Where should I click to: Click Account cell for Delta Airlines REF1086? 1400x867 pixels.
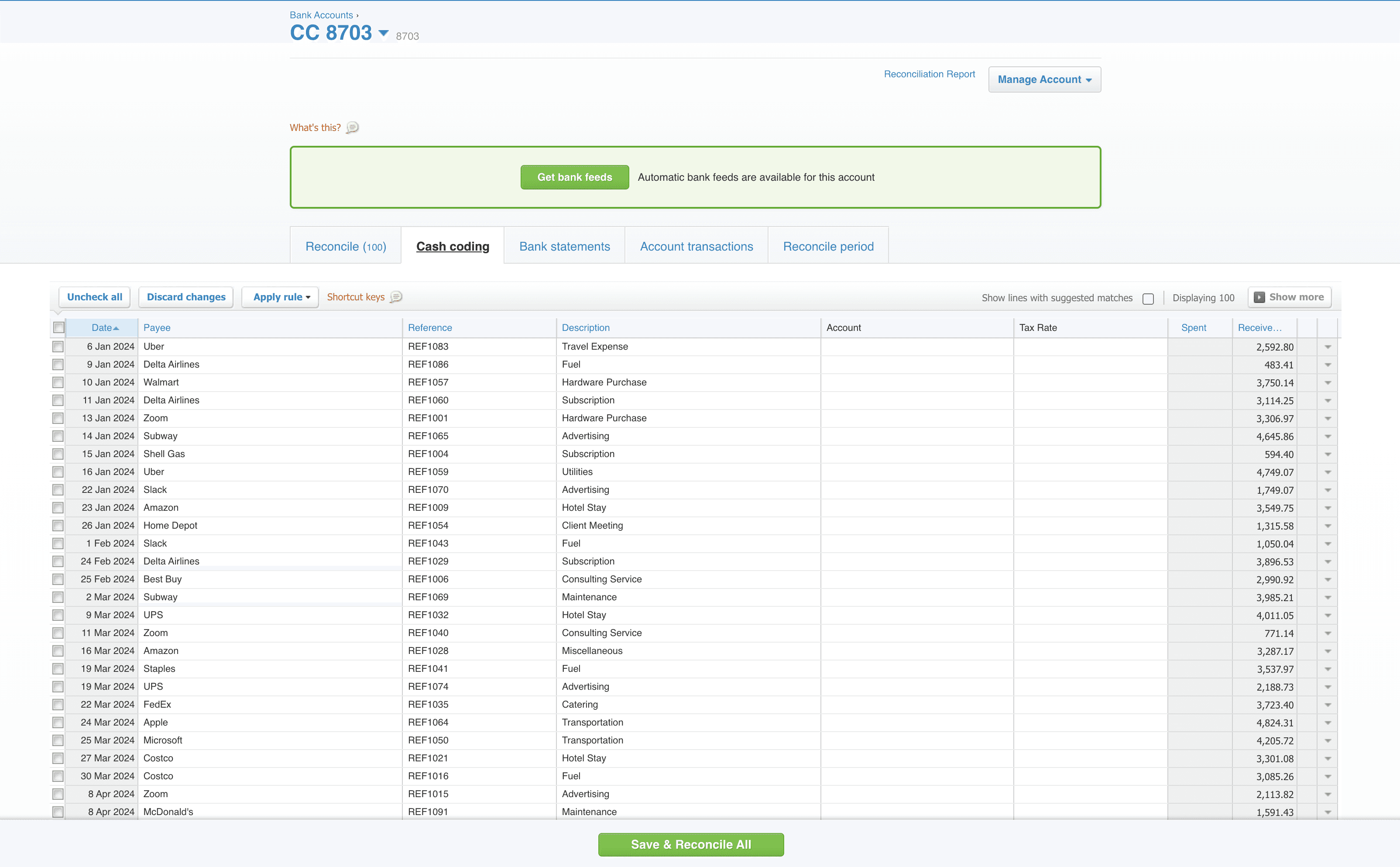point(916,365)
